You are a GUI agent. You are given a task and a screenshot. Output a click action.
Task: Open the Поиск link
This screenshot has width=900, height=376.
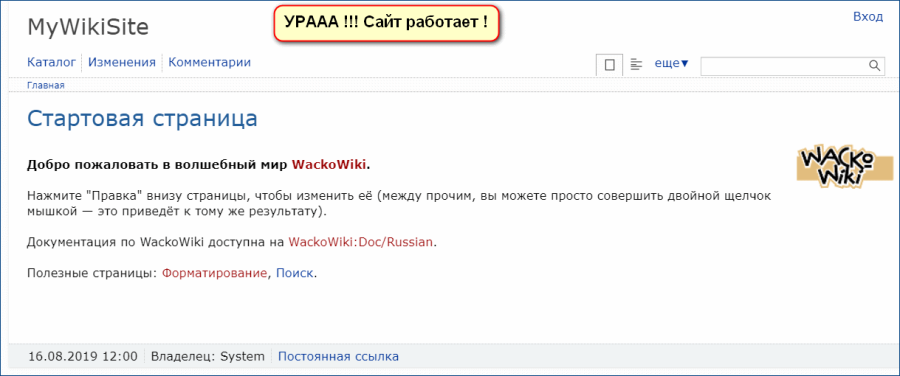(294, 273)
